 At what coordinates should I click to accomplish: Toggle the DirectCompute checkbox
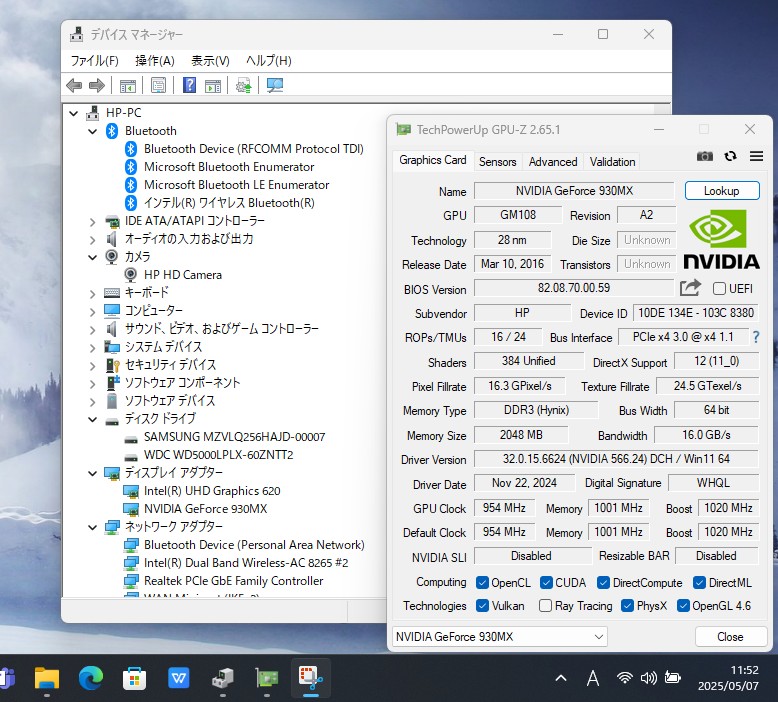coord(603,582)
